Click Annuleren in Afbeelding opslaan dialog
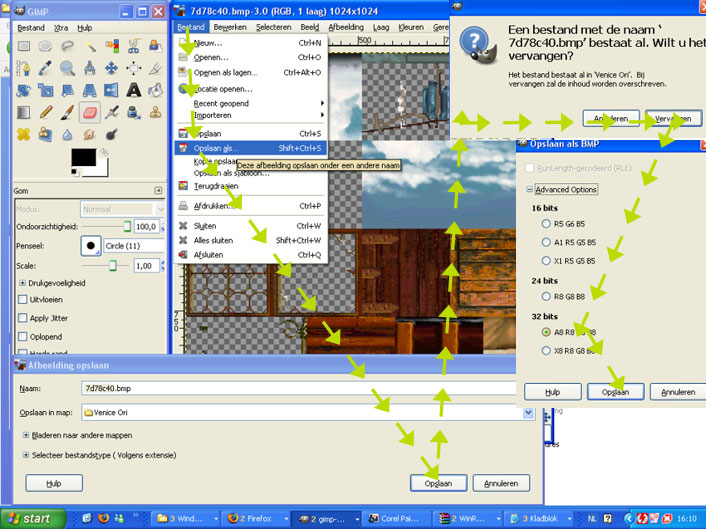 (501, 483)
